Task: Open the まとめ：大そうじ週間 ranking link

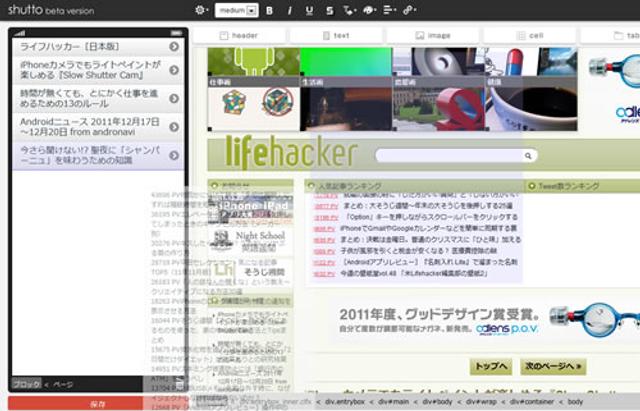Action: click(428, 206)
